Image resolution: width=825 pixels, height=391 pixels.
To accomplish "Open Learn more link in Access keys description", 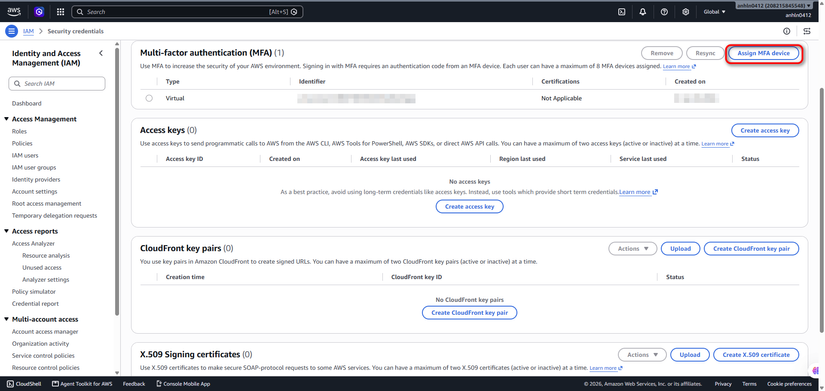I will (x=718, y=144).
